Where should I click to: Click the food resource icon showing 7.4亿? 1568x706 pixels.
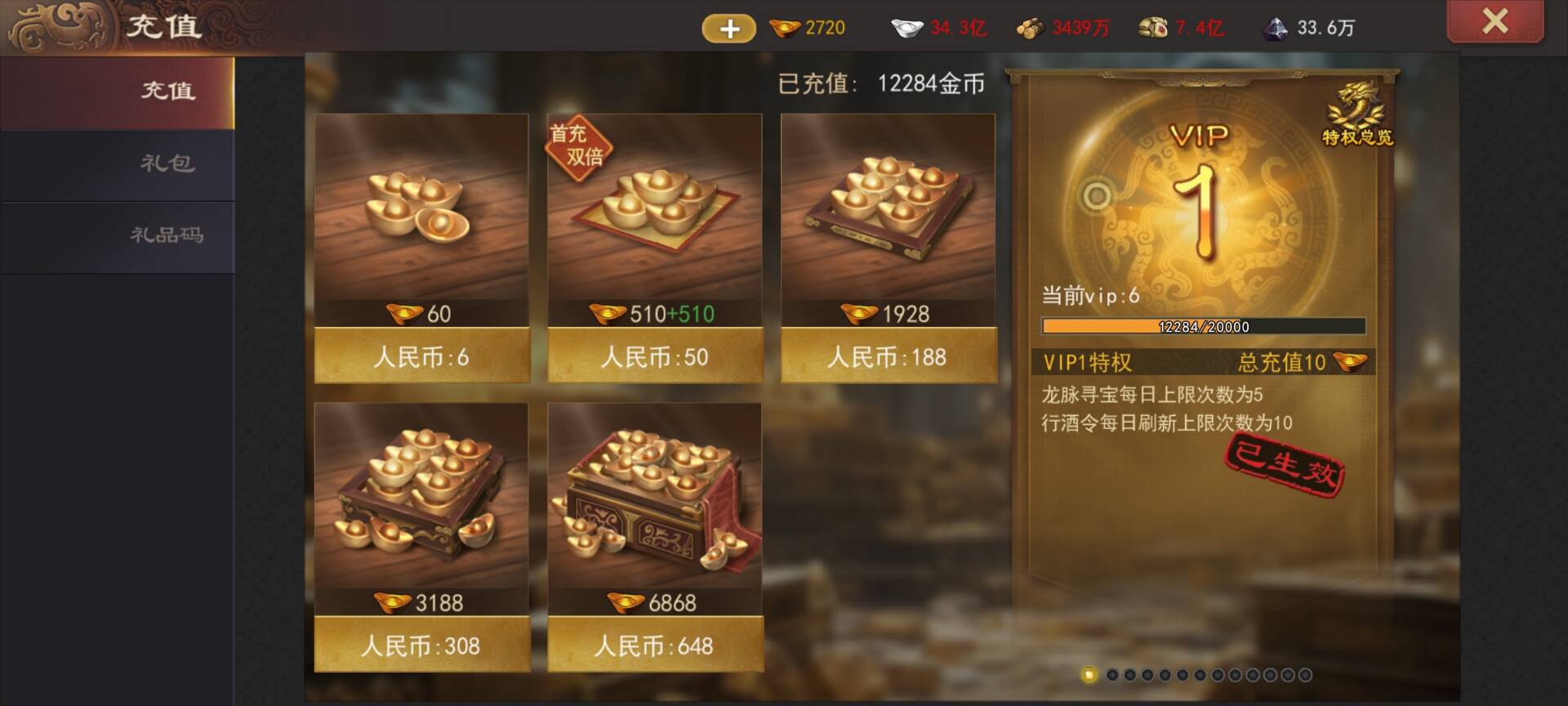[x=1153, y=29]
